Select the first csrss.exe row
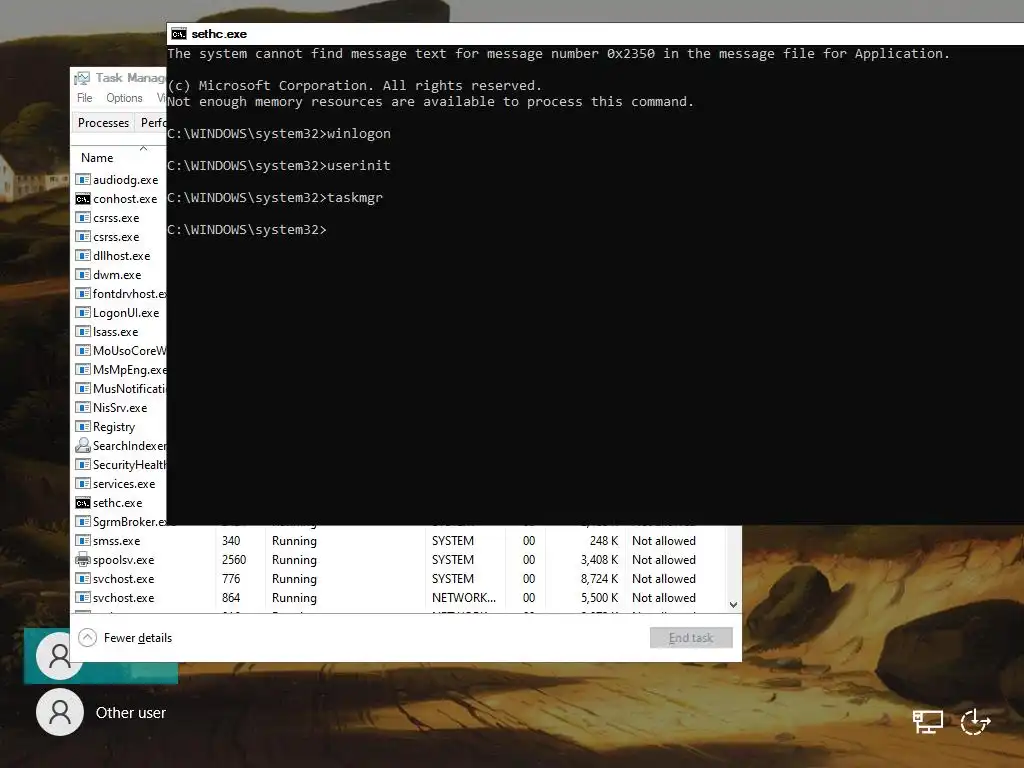This screenshot has width=1024, height=768. tap(120, 217)
